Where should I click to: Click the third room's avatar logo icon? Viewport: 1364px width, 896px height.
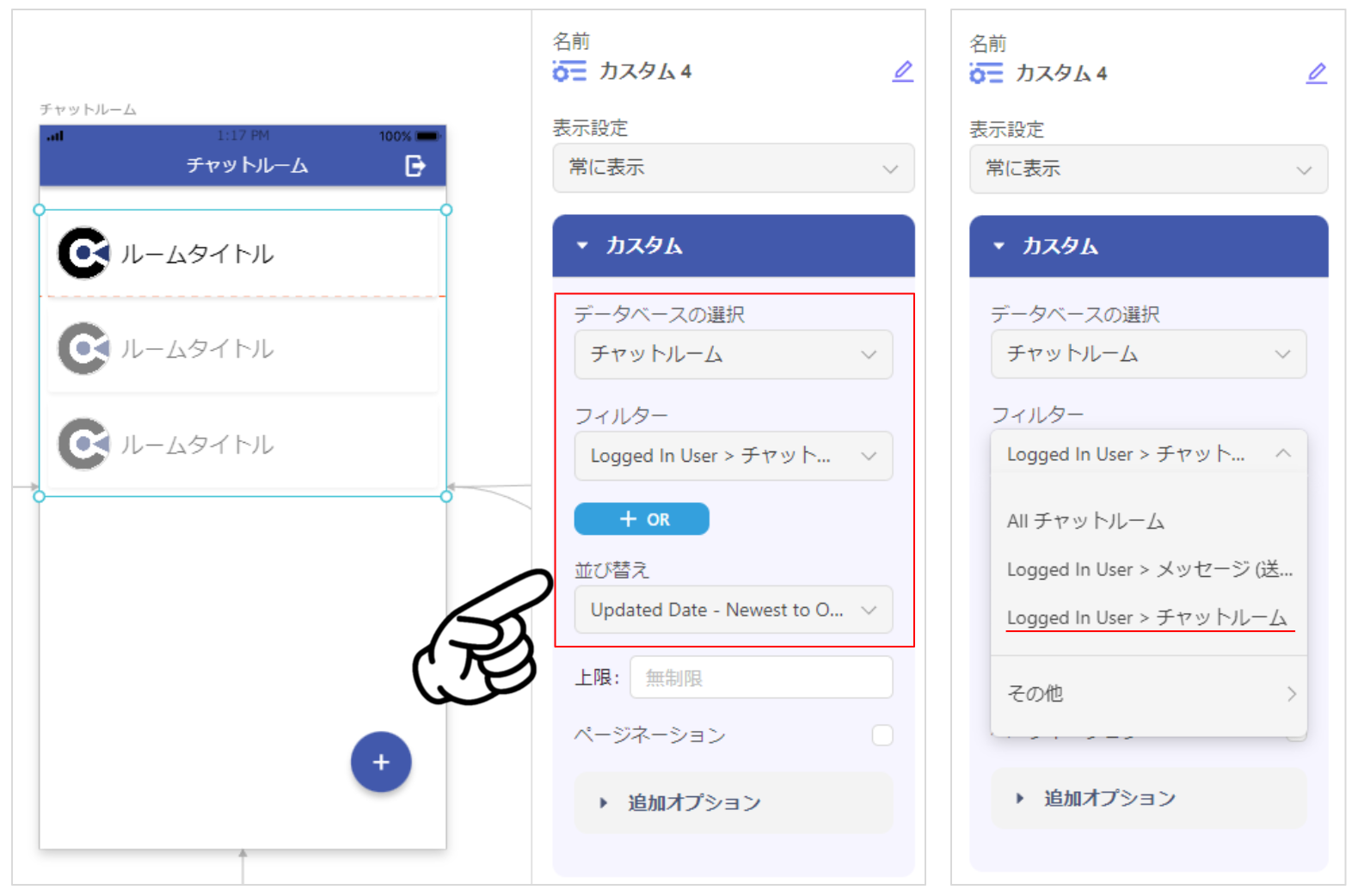point(83,444)
